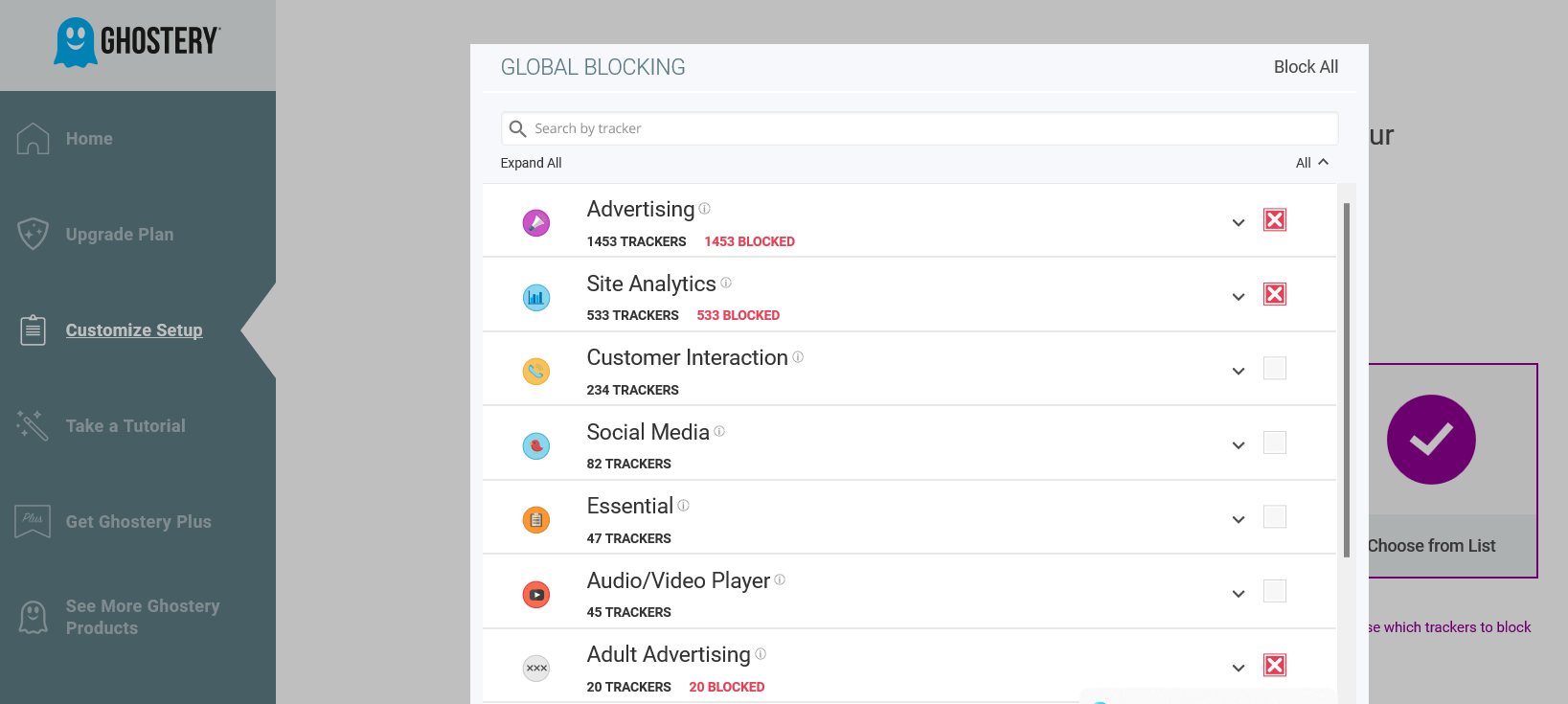Click the 1453 BLOCKED count text
This screenshot has width=1568, height=704.
(x=749, y=241)
